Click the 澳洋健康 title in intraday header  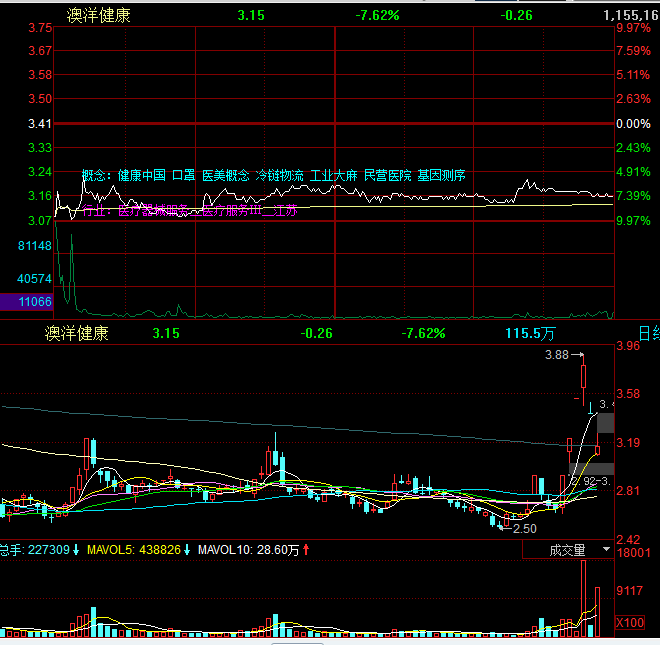[x=98, y=15]
